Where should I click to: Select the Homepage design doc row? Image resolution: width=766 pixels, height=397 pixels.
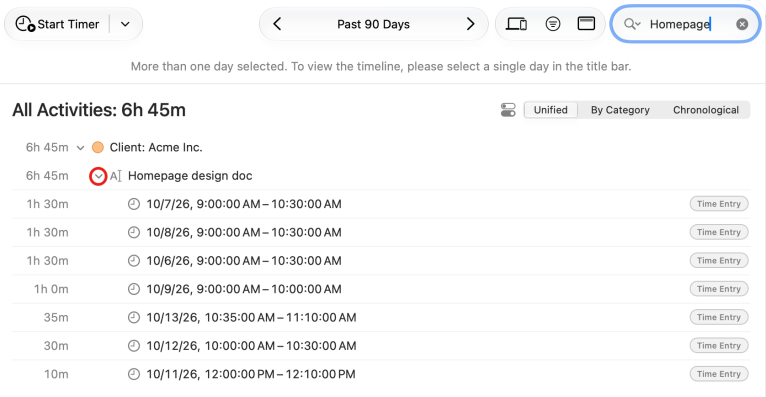pyautogui.click(x=381, y=176)
